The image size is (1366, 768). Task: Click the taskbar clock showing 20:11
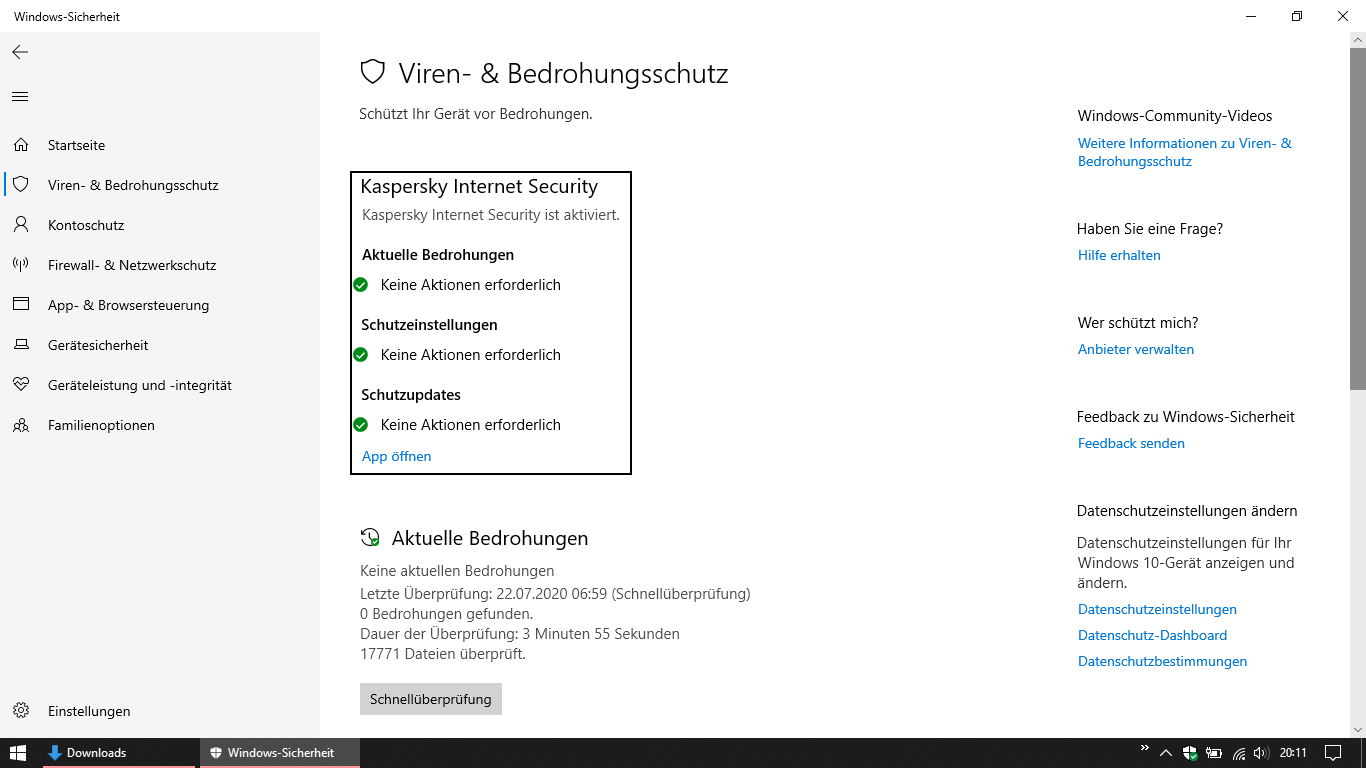tap(1293, 753)
